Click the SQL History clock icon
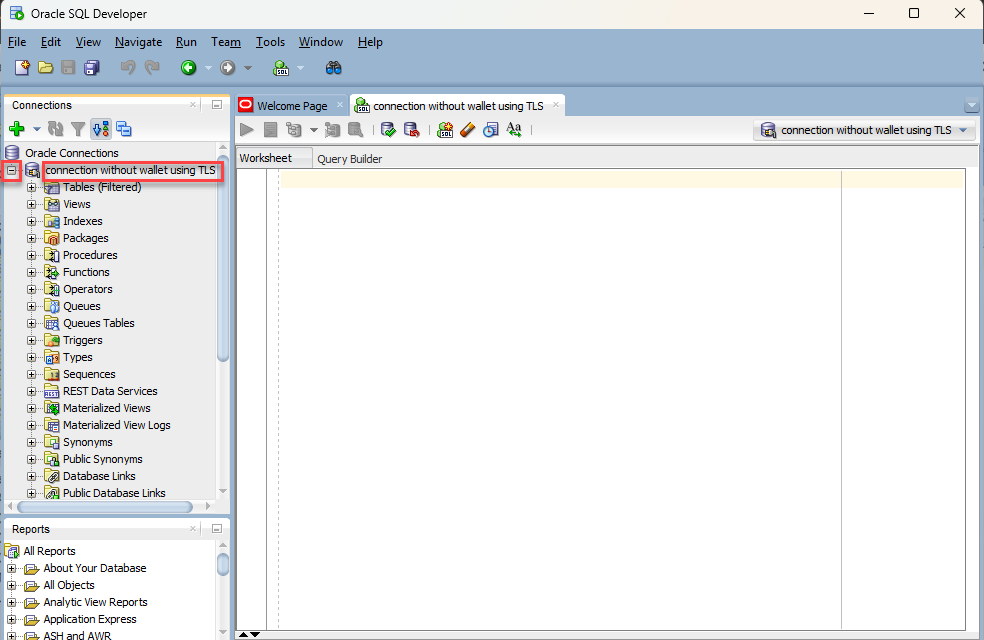The width and height of the screenshot is (984, 640). (490, 130)
